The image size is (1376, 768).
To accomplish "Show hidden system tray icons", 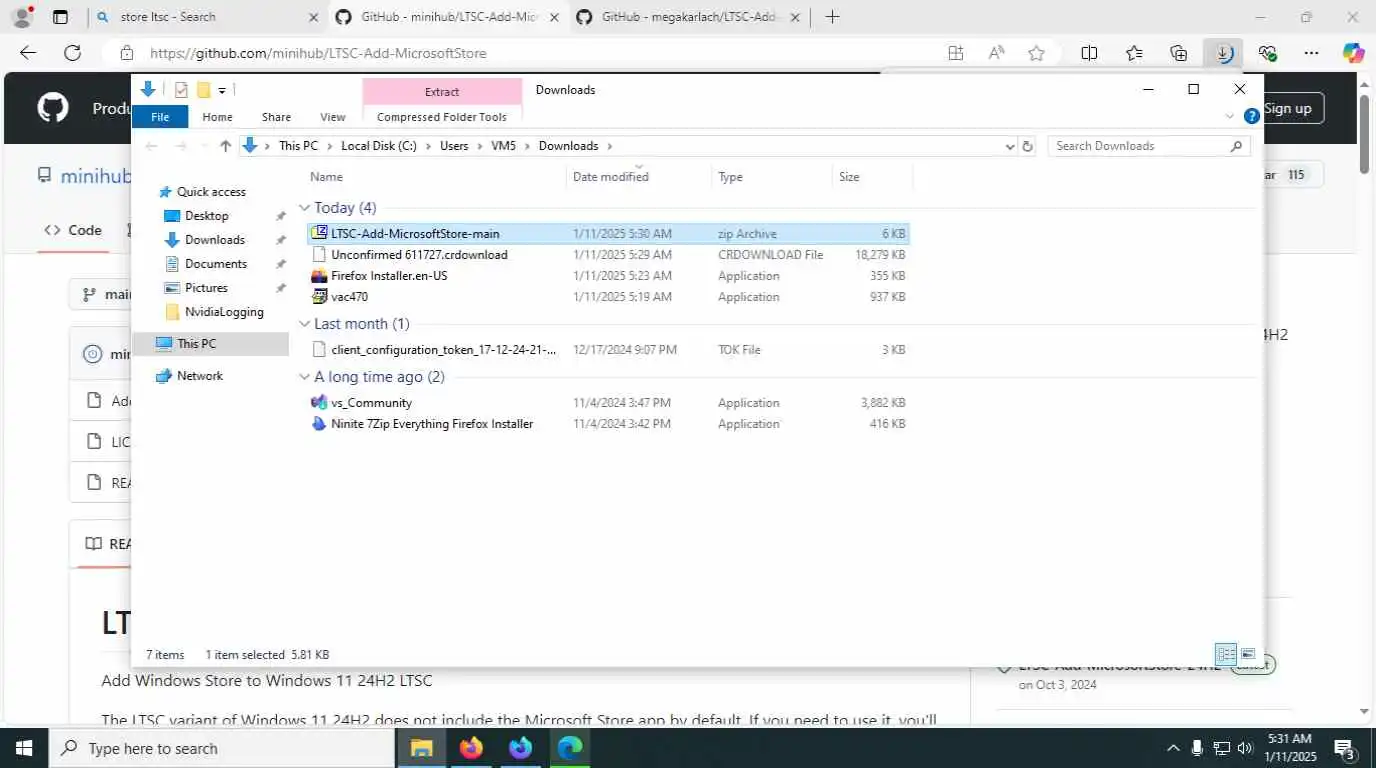I will pyautogui.click(x=1173, y=748).
